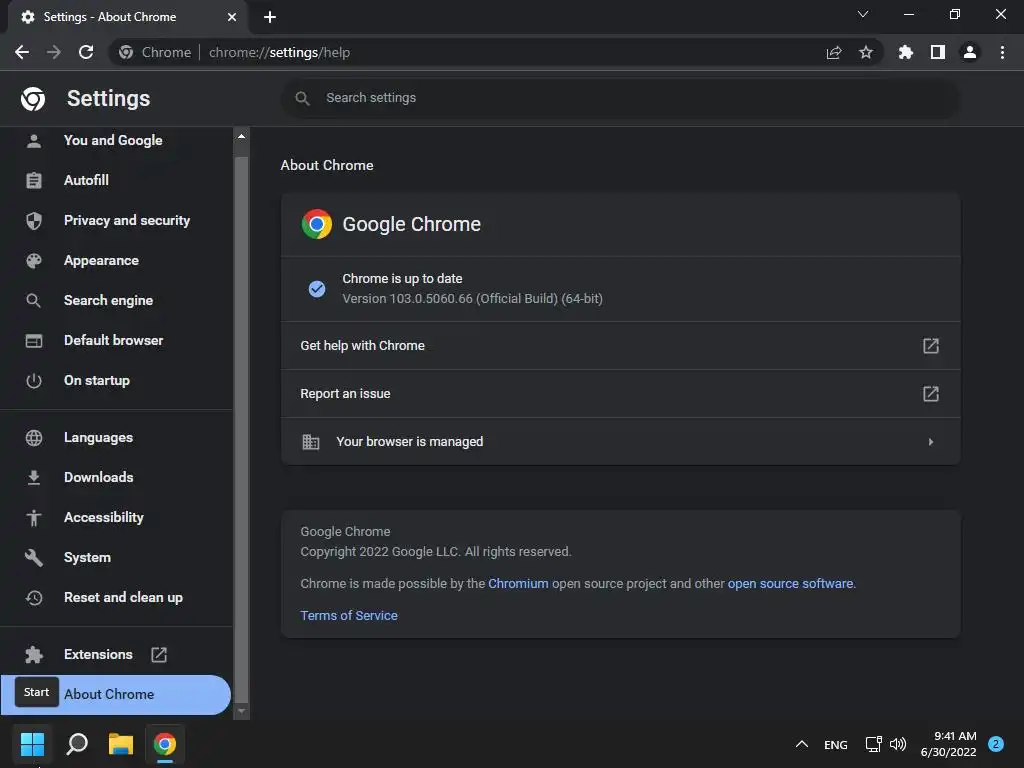Screen dimensions: 1024x768
Task: Click the browser back arrow
Action: pos(22,52)
